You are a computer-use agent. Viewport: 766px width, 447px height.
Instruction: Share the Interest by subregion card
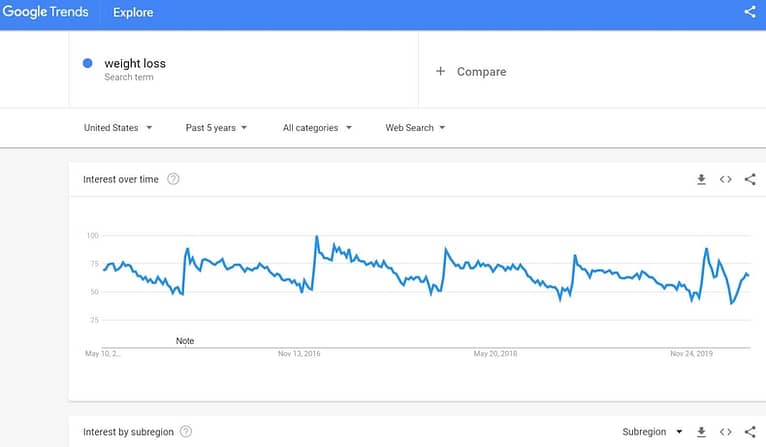coord(750,432)
